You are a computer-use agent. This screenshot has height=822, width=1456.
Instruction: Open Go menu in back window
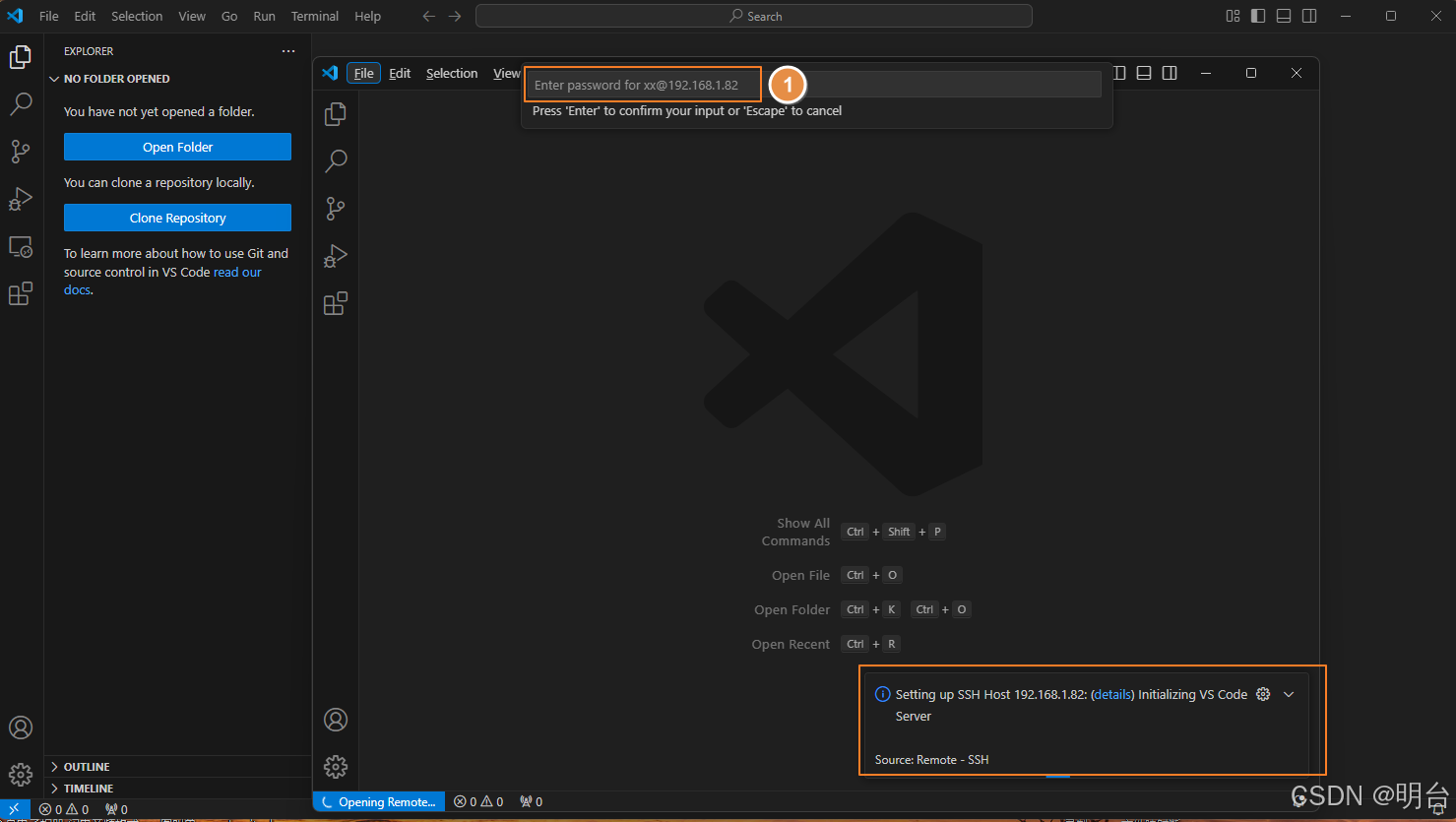(x=229, y=16)
